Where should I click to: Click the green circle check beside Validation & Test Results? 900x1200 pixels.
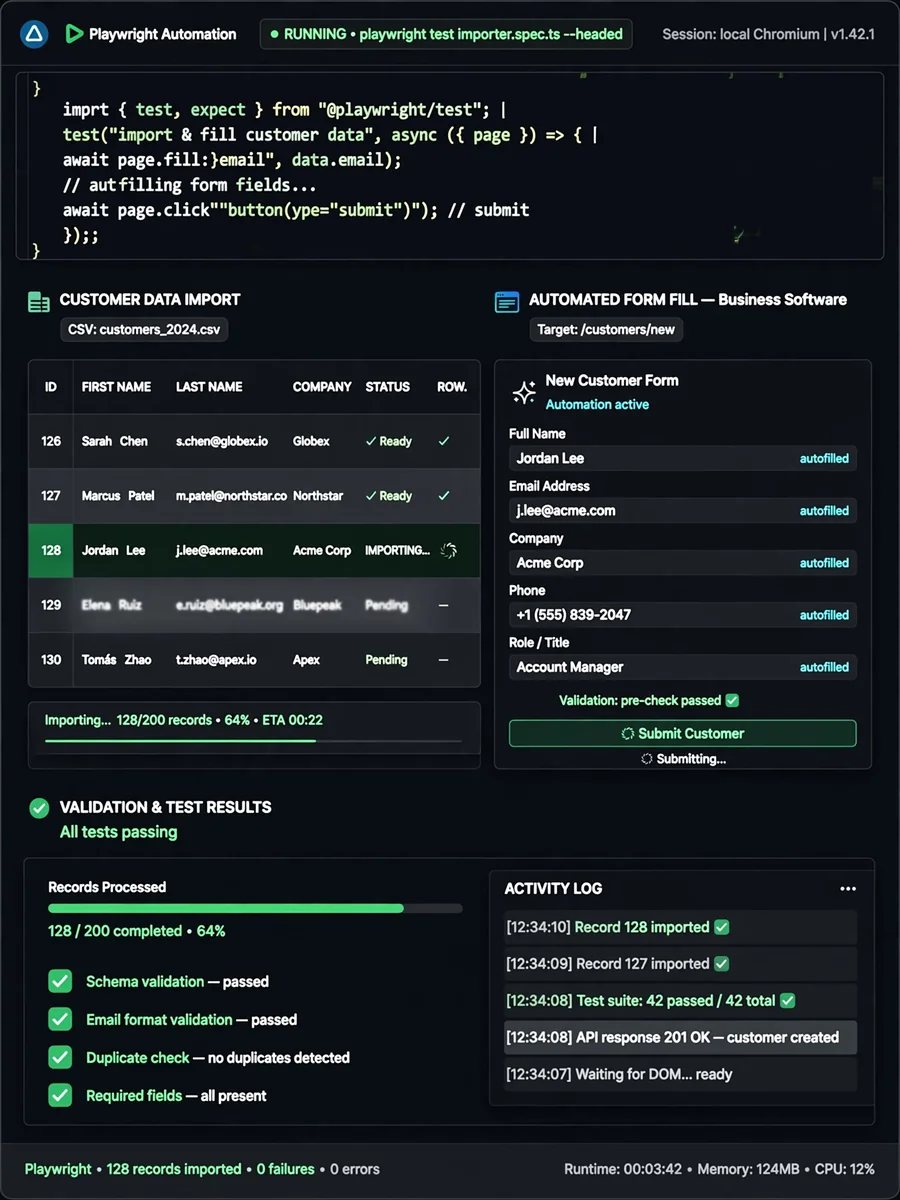pyautogui.click(x=39, y=807)
